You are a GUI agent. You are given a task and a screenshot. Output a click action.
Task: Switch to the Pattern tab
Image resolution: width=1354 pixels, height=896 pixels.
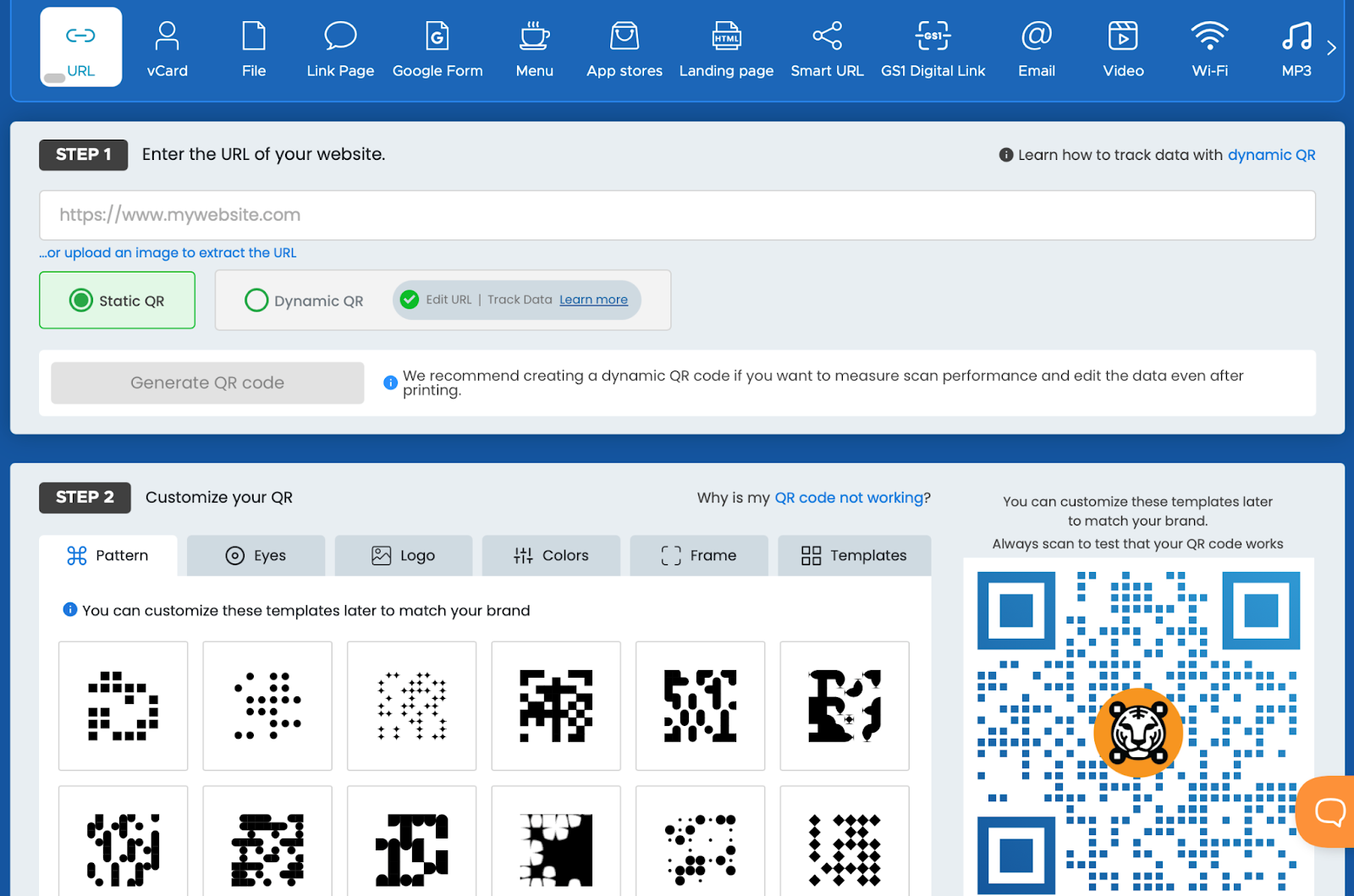pos(108,556)
